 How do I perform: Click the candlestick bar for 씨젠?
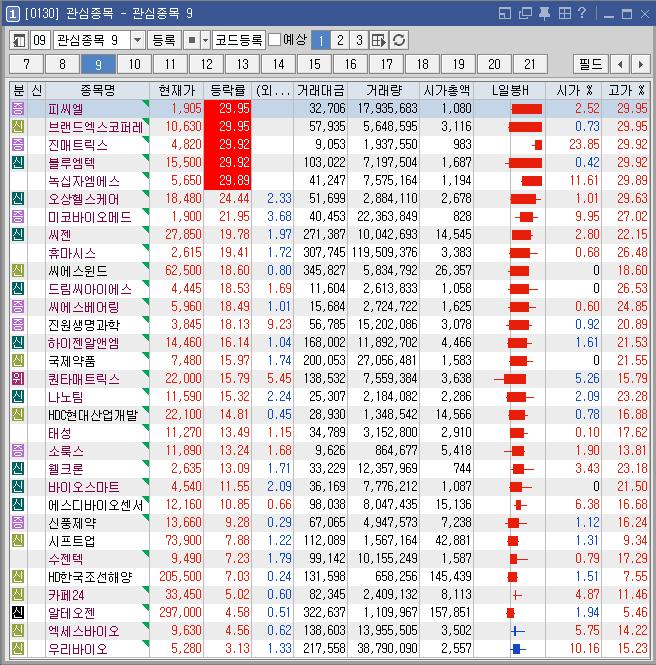click(521, 235)
